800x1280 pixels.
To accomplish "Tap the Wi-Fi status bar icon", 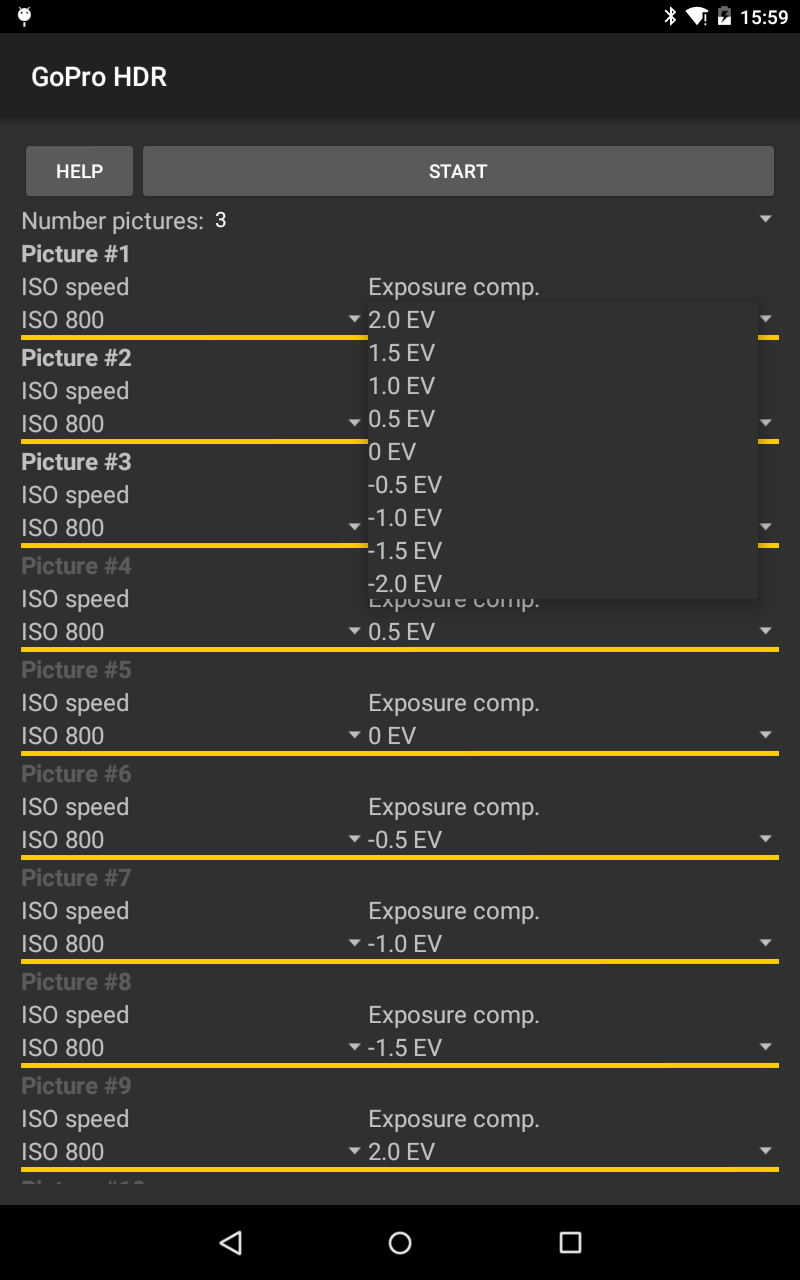I will tap(697, 17).
